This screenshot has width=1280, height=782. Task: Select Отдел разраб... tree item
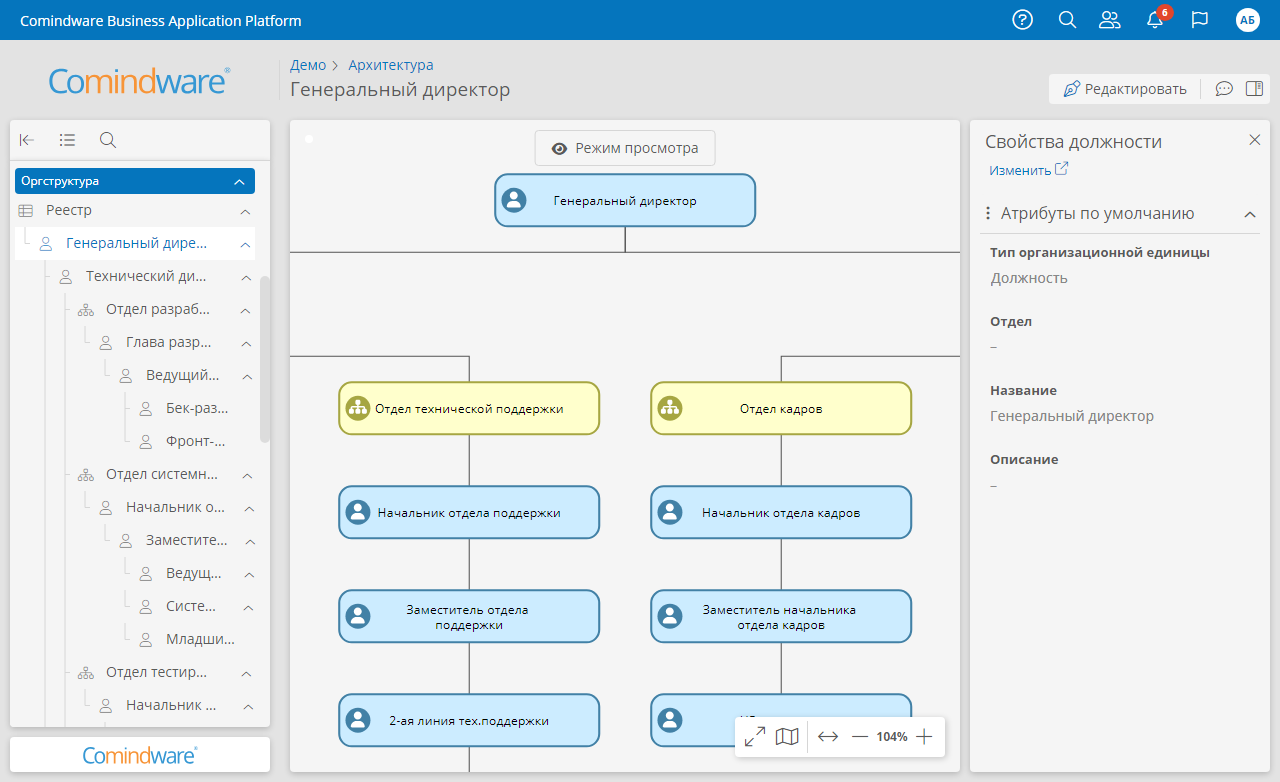pyautogui.click(x=158, y=310)
